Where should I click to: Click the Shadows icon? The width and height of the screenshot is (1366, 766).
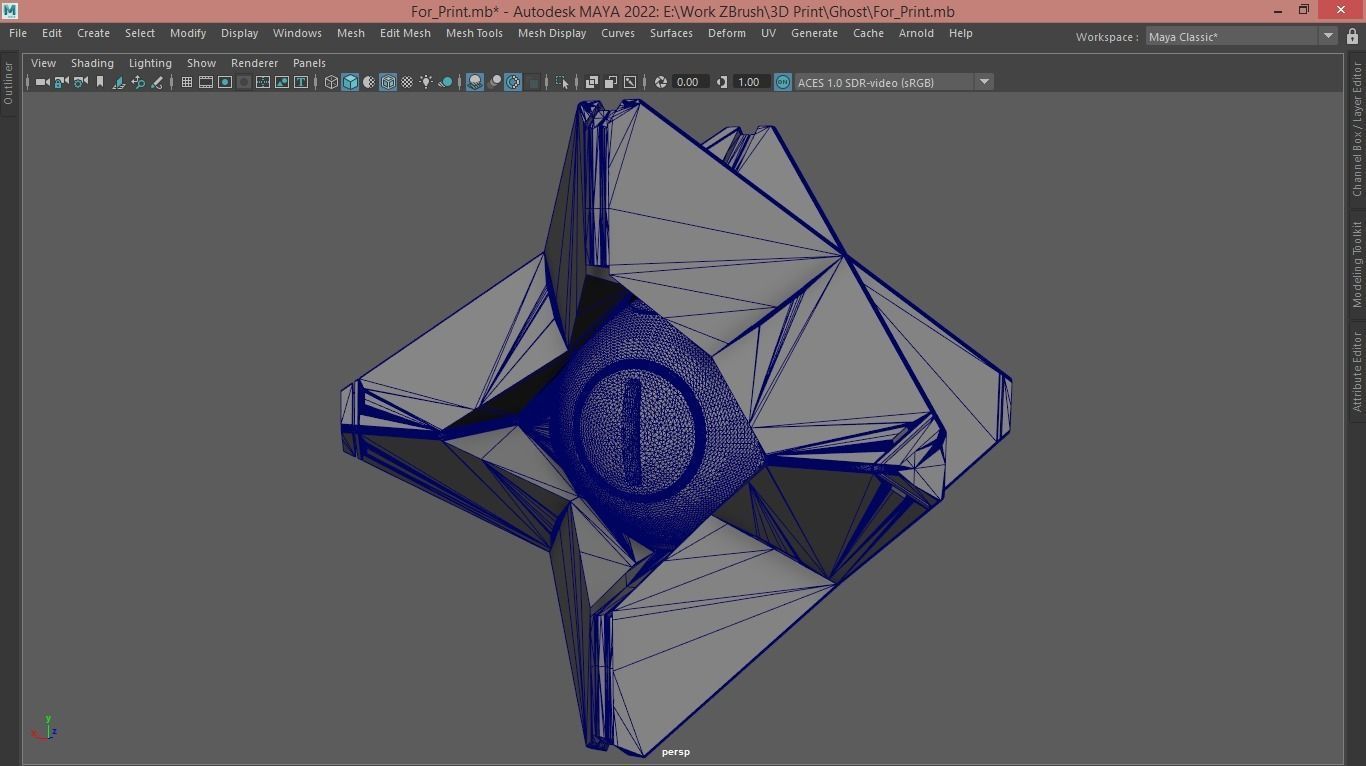(446, 82)
